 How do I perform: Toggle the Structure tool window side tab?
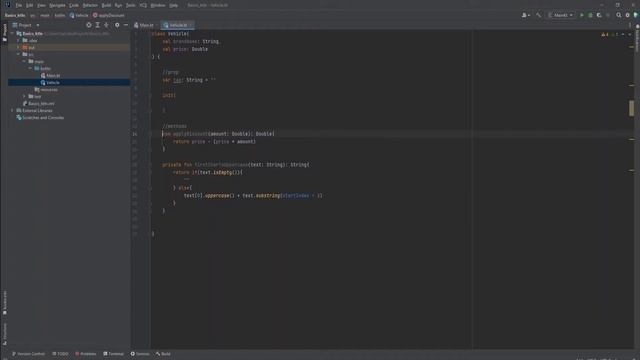coord(4,334)
